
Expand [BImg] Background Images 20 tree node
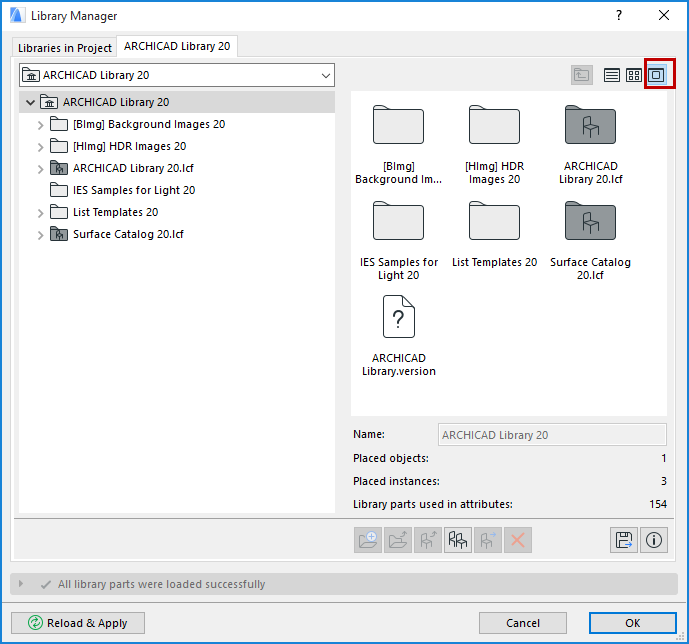point(40,125)
